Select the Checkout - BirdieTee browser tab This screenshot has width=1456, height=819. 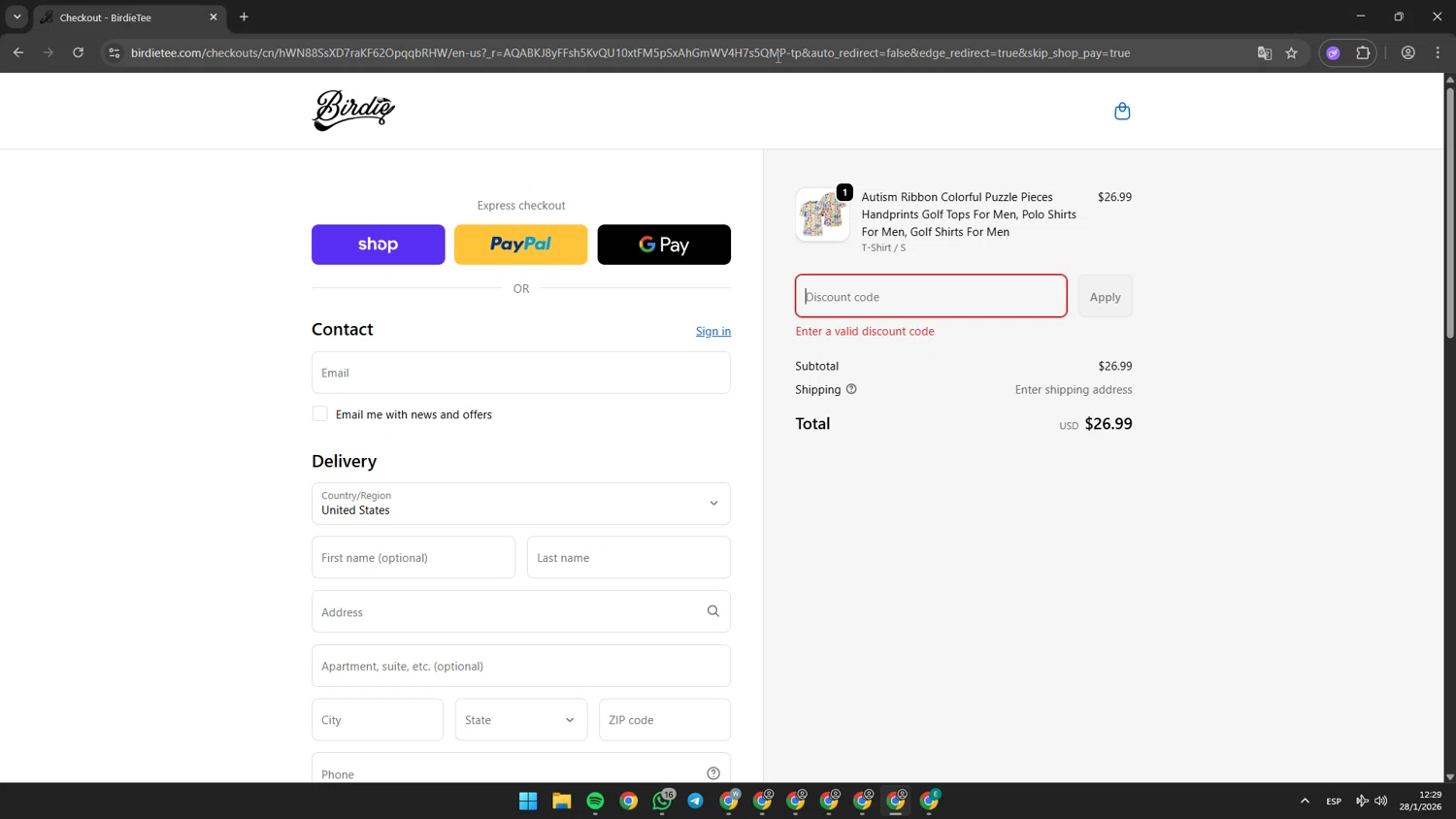(x=129, y=17)
